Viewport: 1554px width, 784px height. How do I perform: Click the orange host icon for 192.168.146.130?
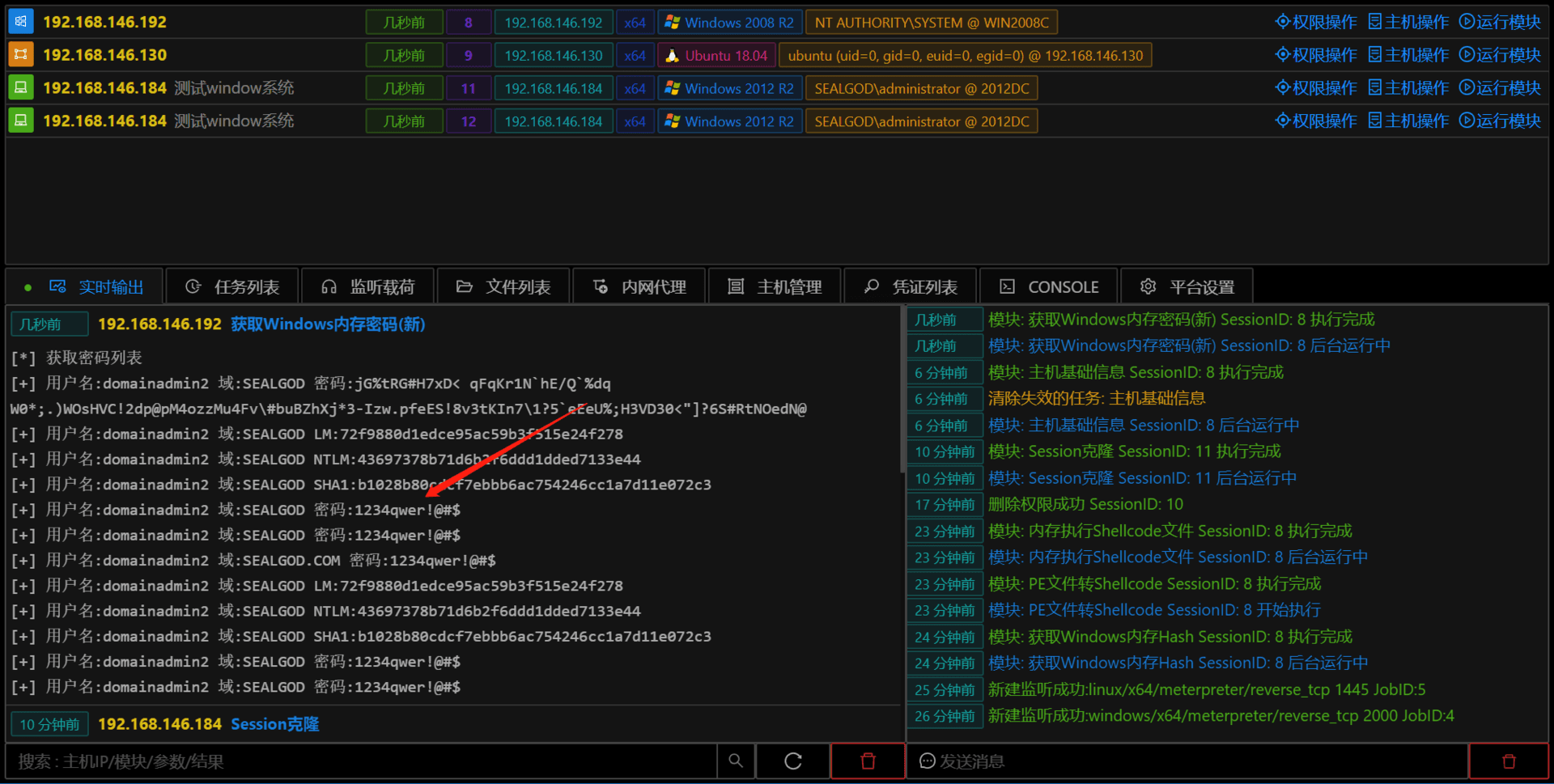click(x=21, y=55)
